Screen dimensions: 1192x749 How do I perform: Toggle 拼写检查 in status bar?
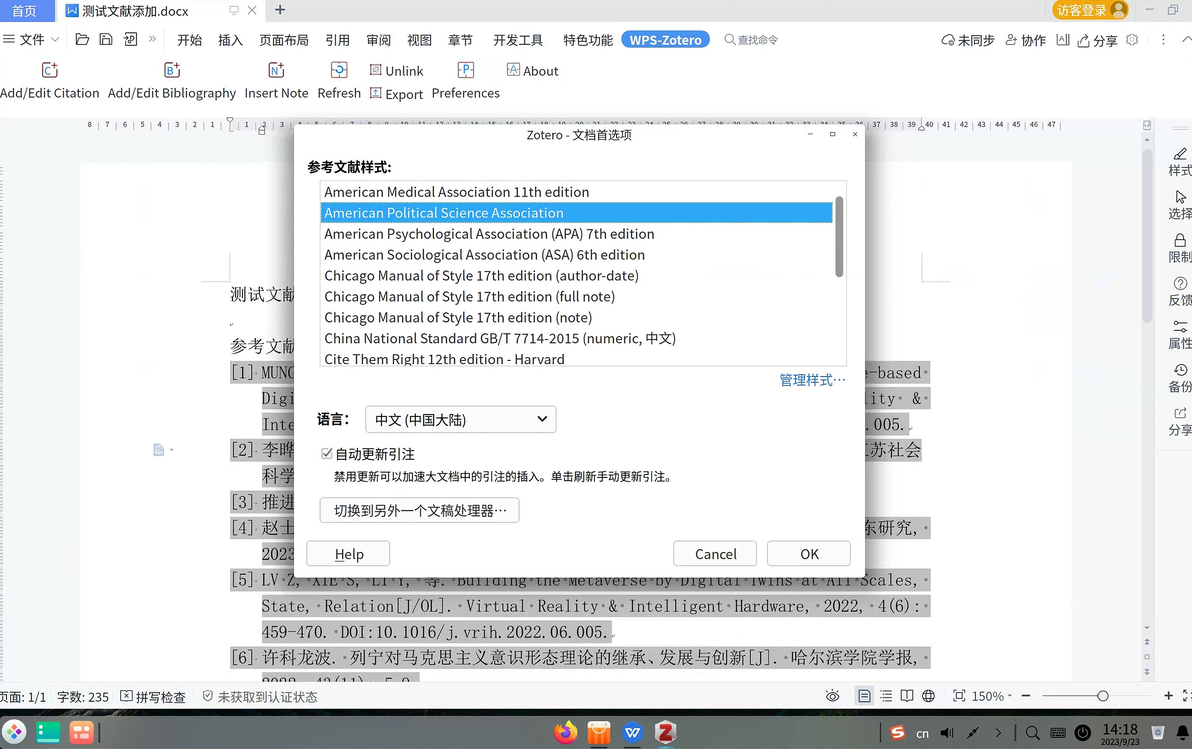click(154, 697)
